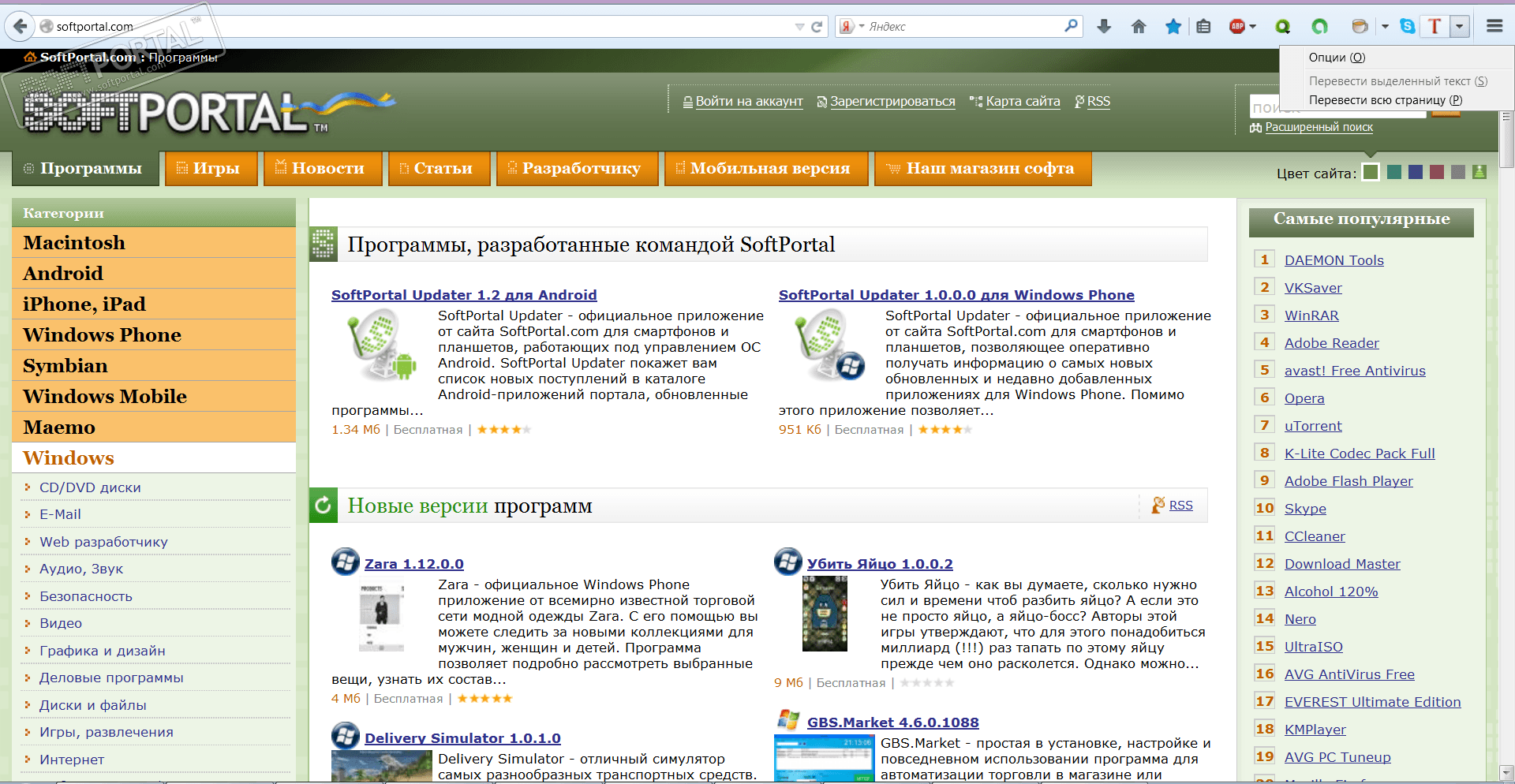Viewport: 1515px width, 784px height.
Task: Click the orange RSS feed icon in Новые версии
Action: click(x=1158, y=505)
